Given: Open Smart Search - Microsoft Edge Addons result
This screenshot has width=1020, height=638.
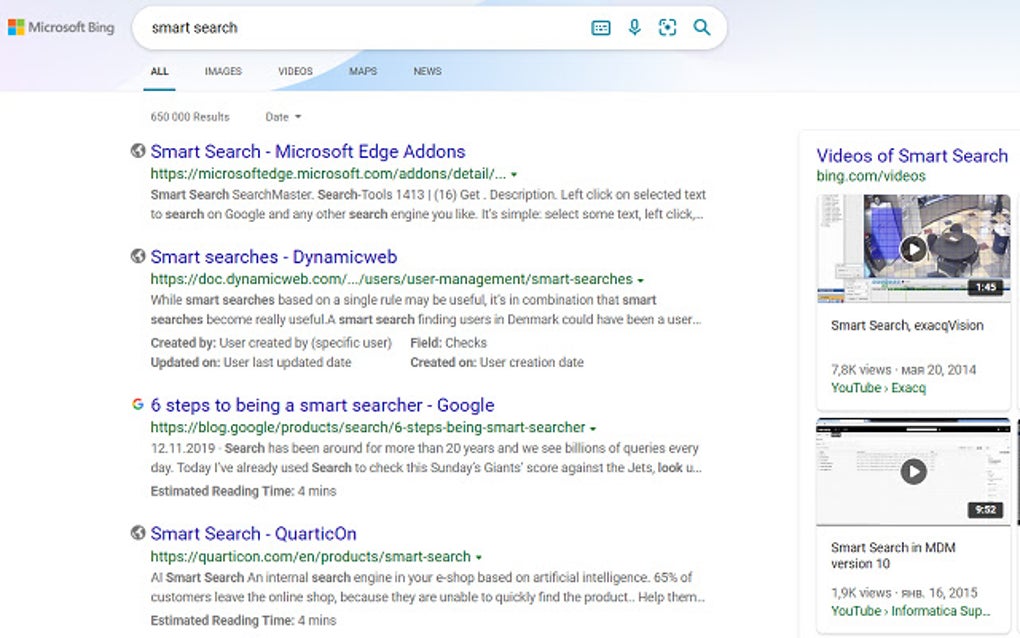Looking at the screenshot, I should [x=307, y=151].
